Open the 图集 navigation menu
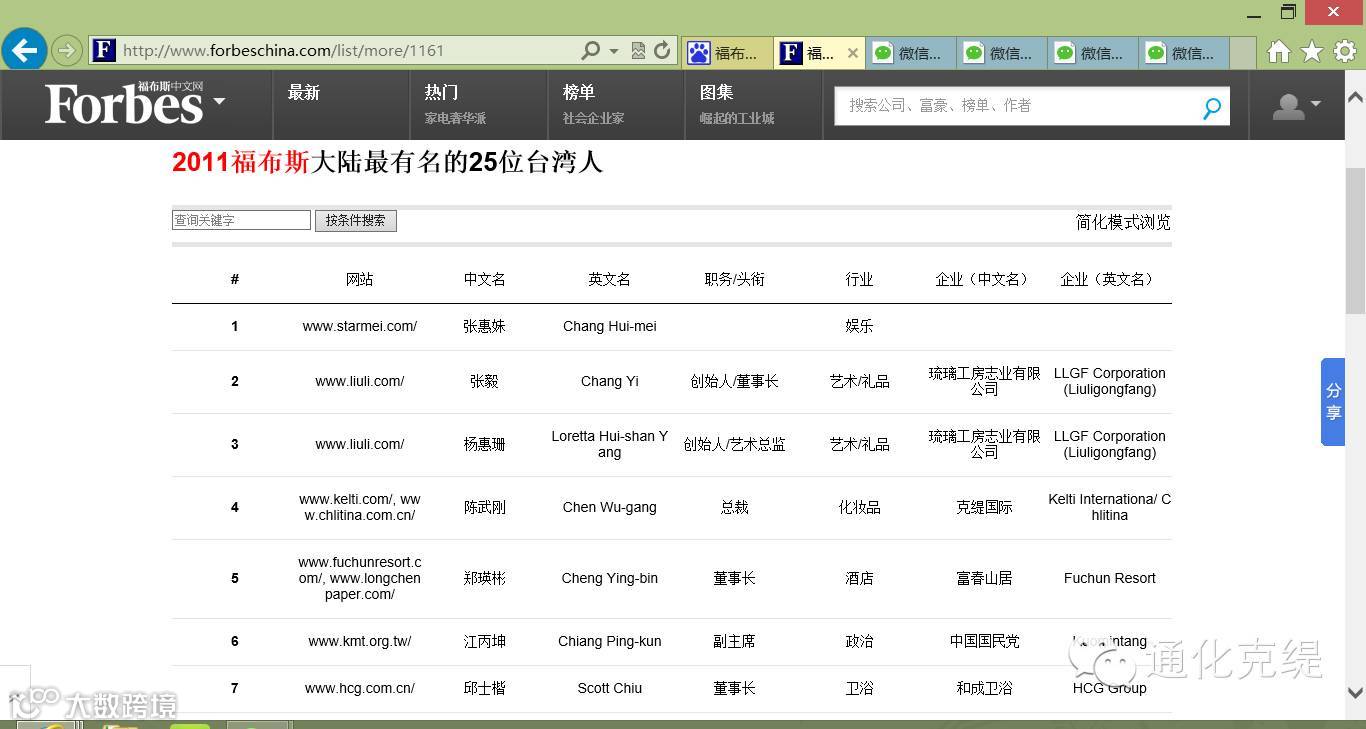Screen dimensions: 1366x729 [716, 93]
